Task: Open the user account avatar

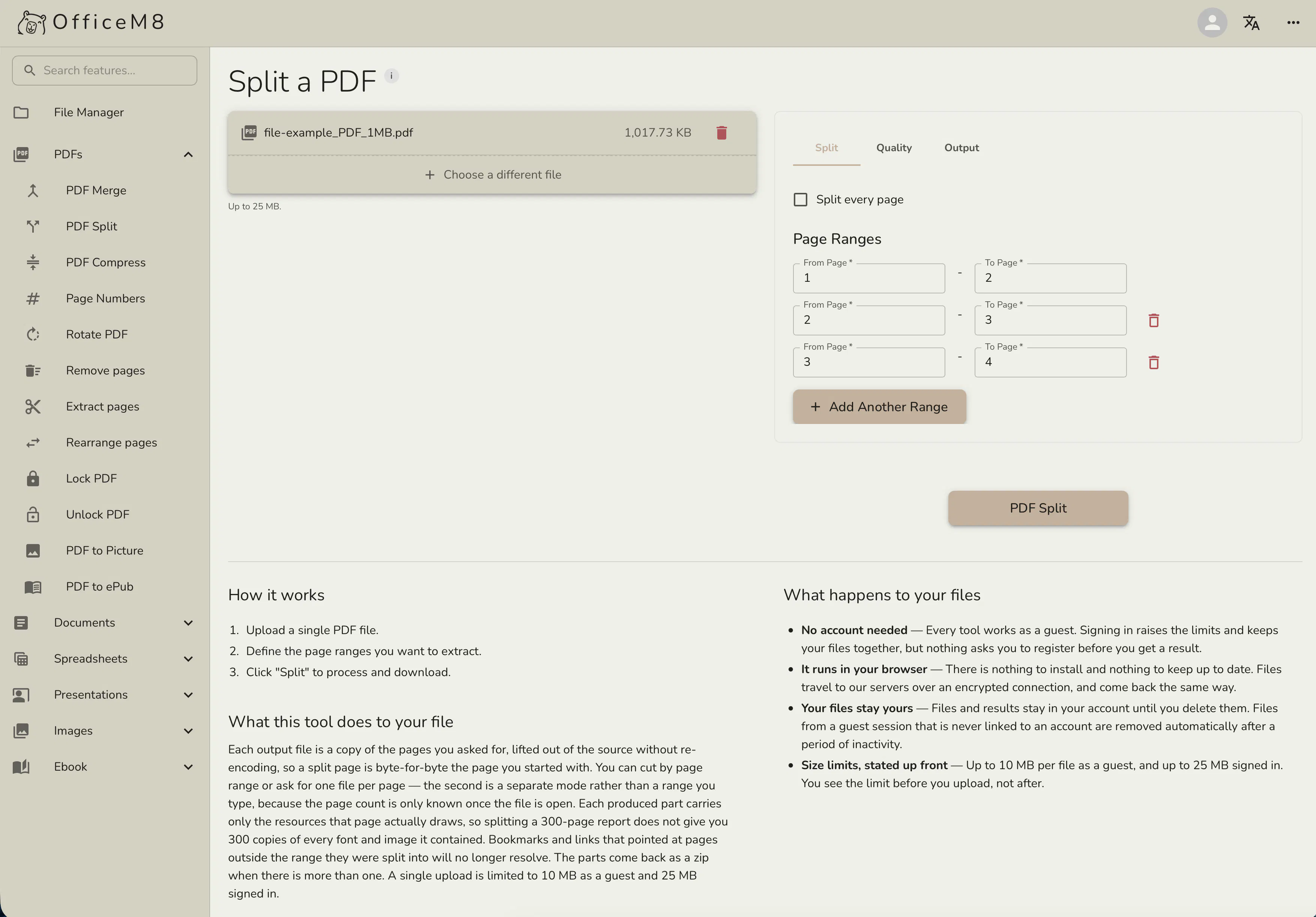Action: click(x=1212, y=23)
